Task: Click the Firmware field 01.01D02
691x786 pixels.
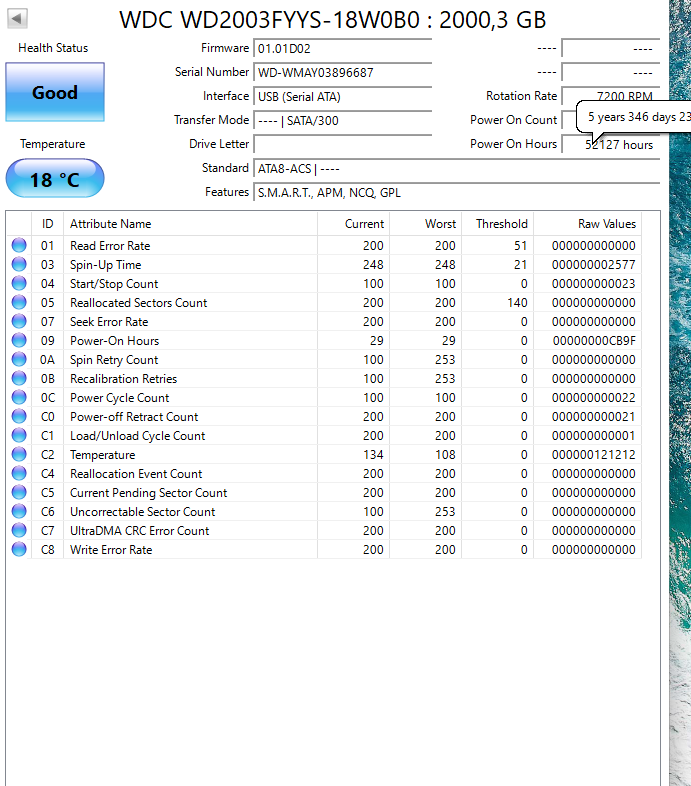Action: point(342,49)
